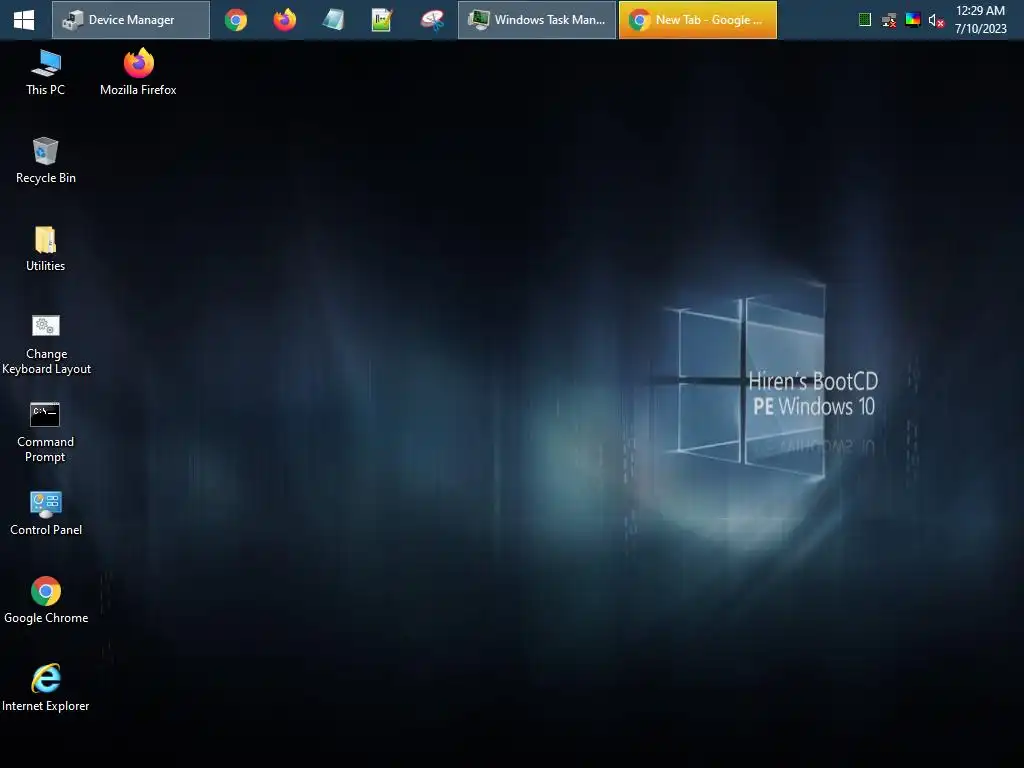Launch Chrome from the taskbar pinned icon
The height and width of the screenshot is (768, 1024).
pyautogui.click(x=236, y=20)
